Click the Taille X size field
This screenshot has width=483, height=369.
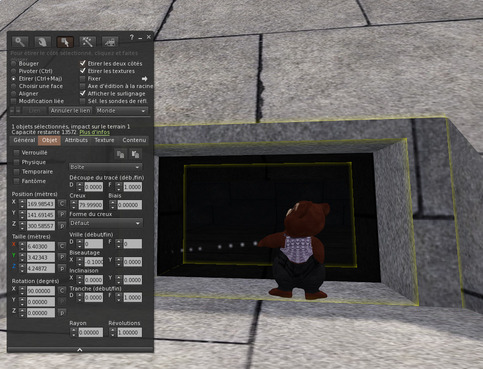41,246
